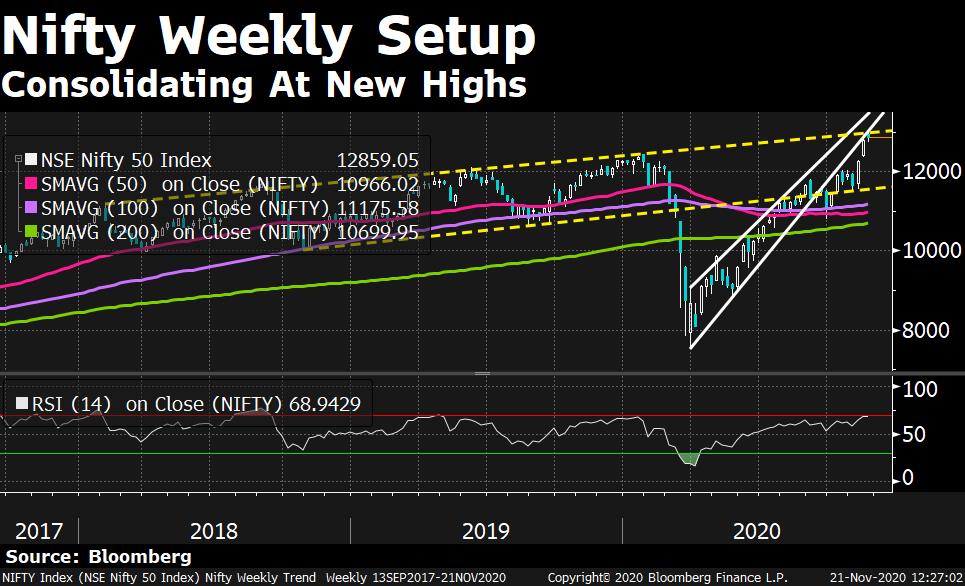Click the pink SMAVG (50) legend swatch
This screenshot has width=965, height=586.
[x=31, y=184]
